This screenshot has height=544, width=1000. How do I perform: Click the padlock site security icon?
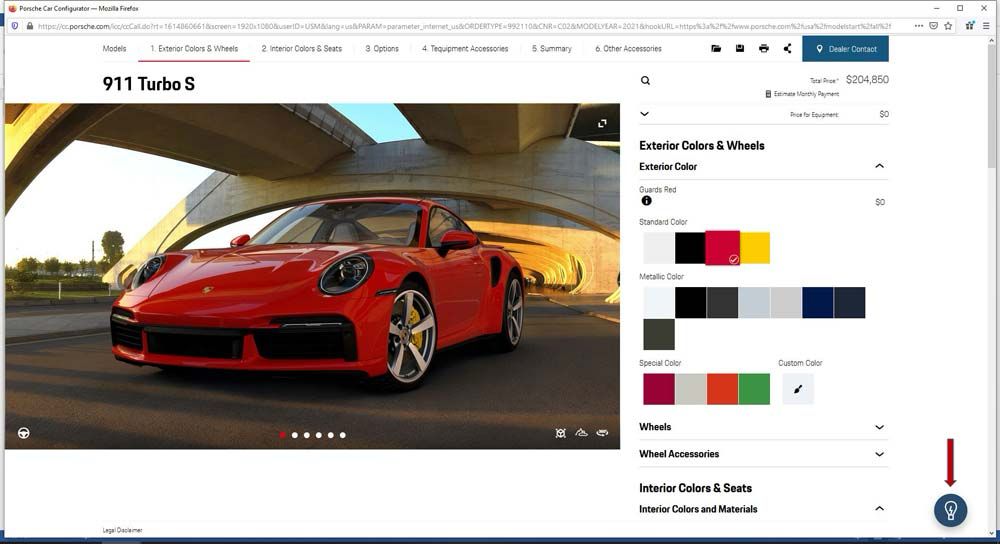pos(29,26)
